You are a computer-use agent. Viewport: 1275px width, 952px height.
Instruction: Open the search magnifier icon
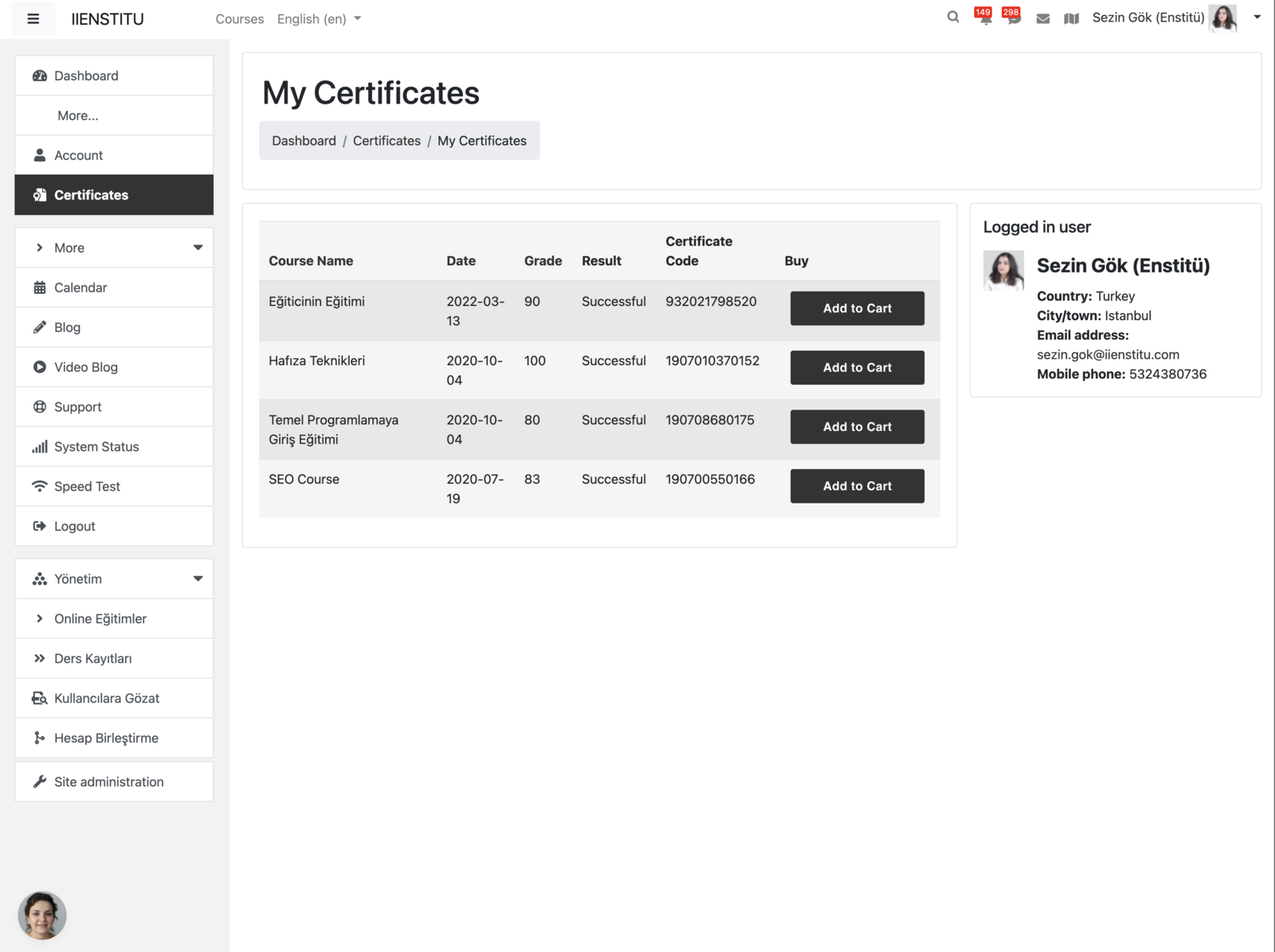(x=953, y=17)
